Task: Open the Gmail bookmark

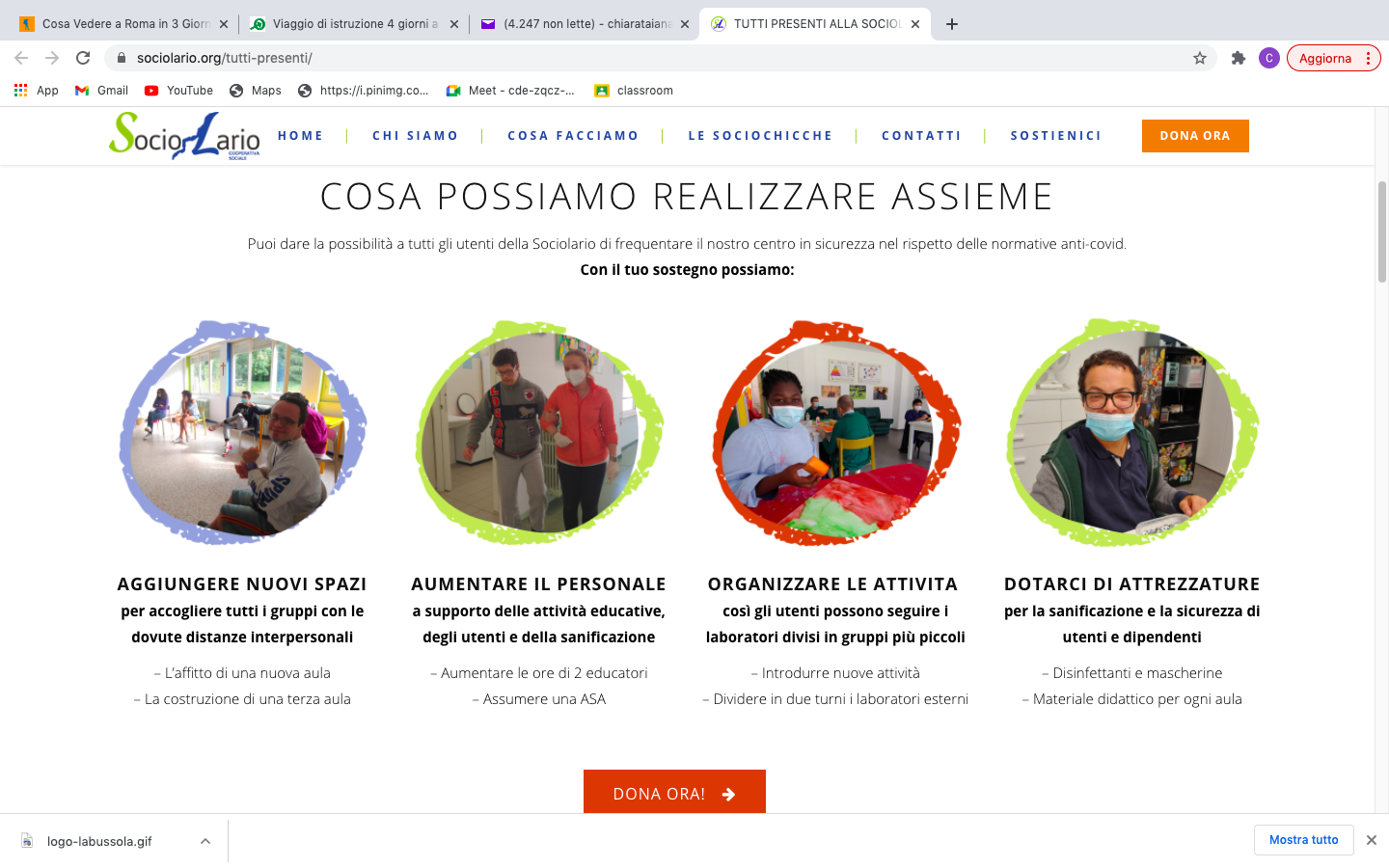Action: pyautogui.click(x=101, y=91)
